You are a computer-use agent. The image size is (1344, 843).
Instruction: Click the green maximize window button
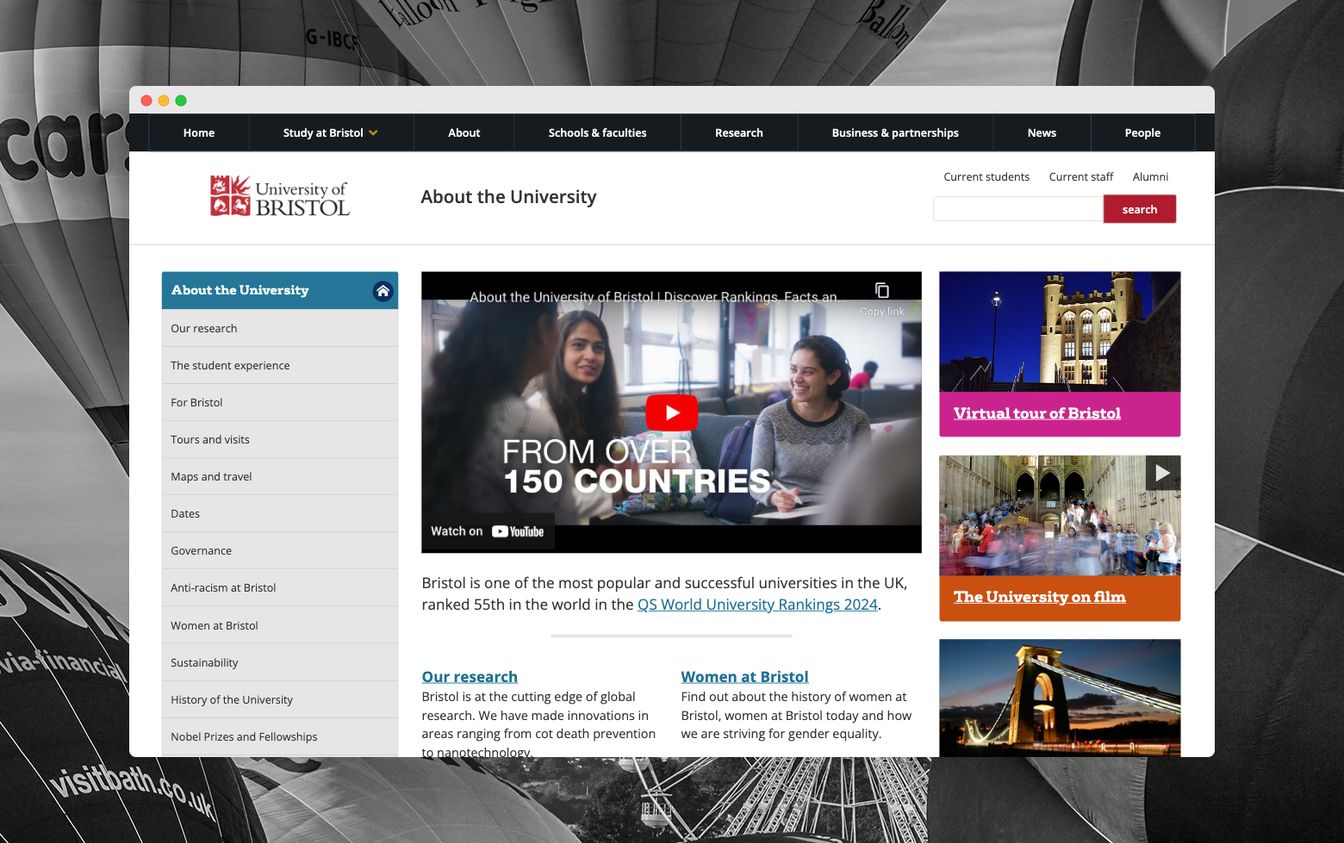pos(181,100)
